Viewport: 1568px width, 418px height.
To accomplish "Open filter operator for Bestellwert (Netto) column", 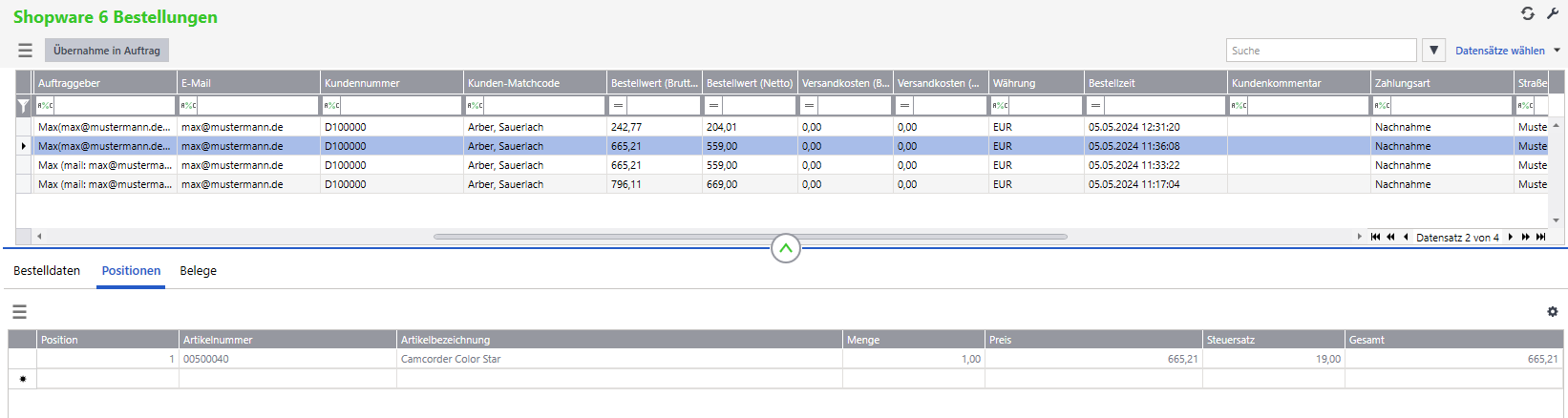I will tap(713, 106).
